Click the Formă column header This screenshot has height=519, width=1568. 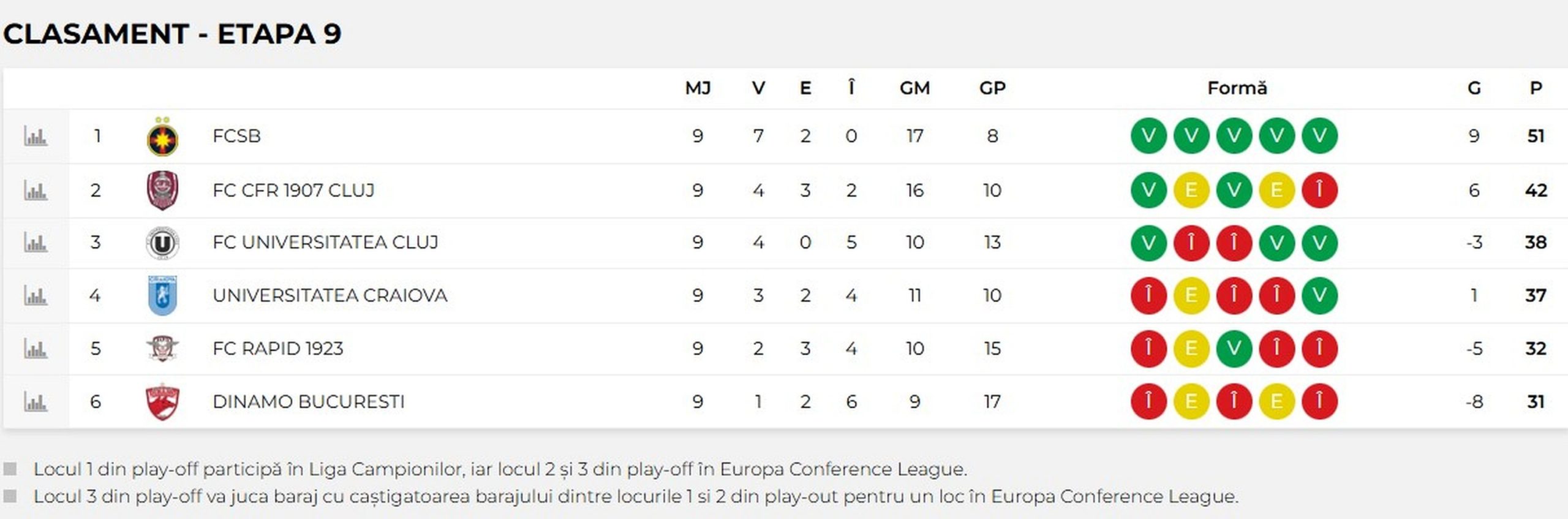coord(1237,88)
